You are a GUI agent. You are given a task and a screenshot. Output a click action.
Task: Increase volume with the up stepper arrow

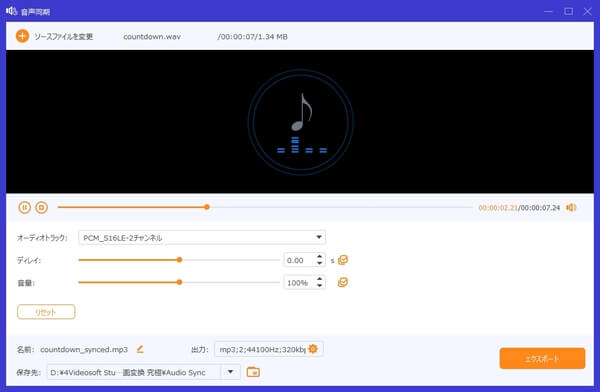320,279
